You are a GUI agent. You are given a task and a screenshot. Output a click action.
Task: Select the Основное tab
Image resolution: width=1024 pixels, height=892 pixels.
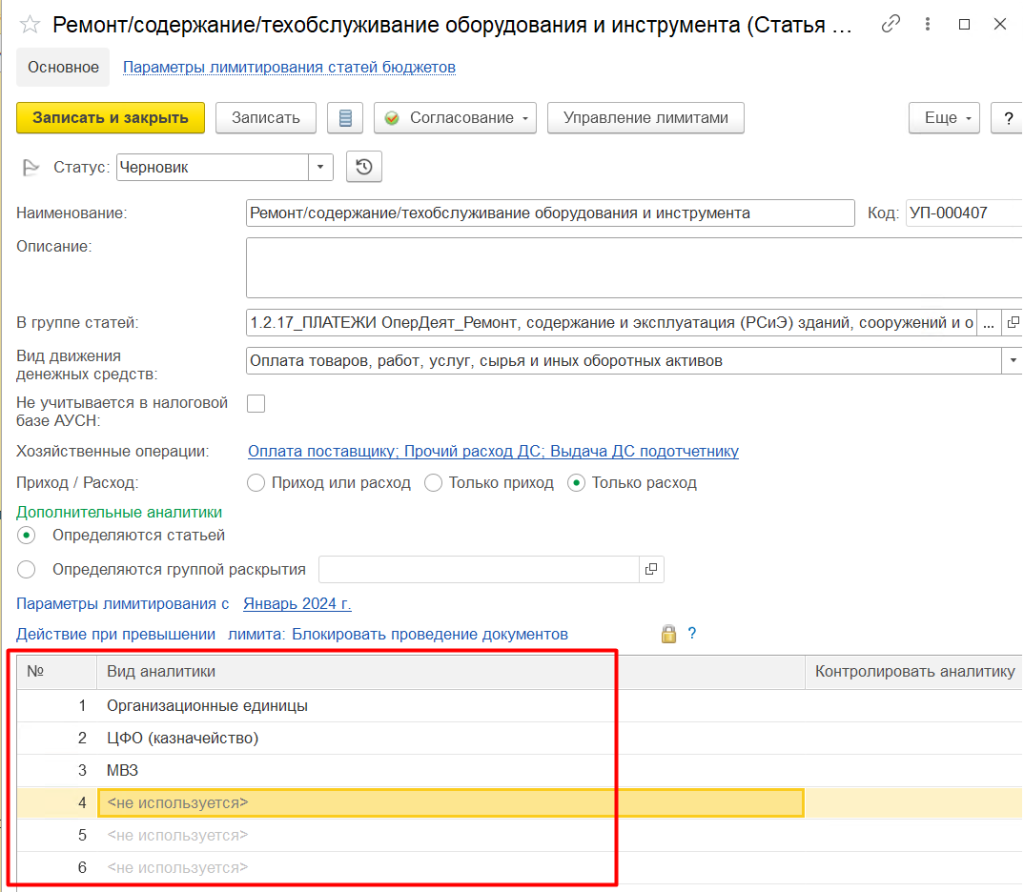[x=63, y=67]
